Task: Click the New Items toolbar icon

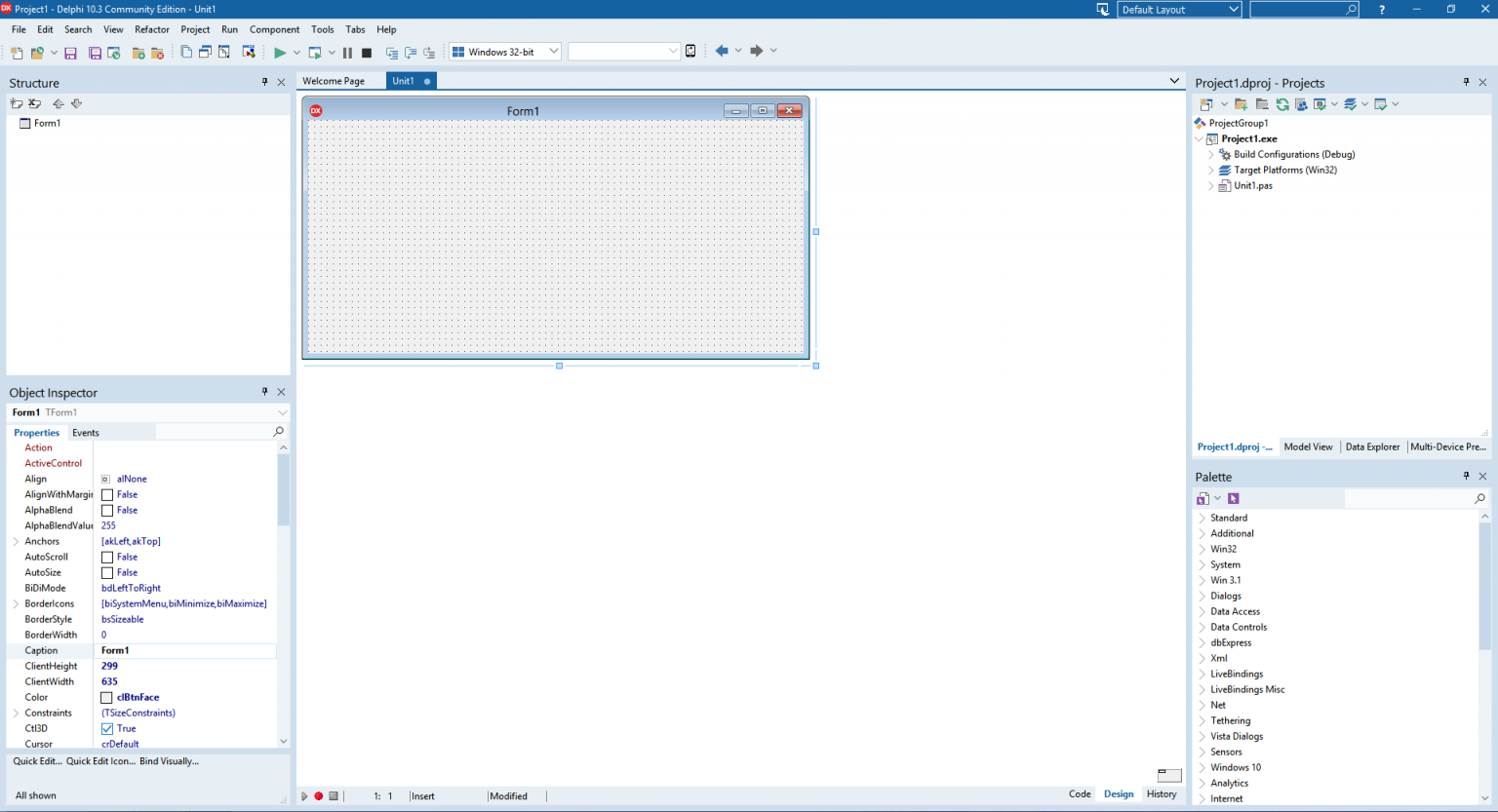Action: pyautogui.click(x=17, y=53)
